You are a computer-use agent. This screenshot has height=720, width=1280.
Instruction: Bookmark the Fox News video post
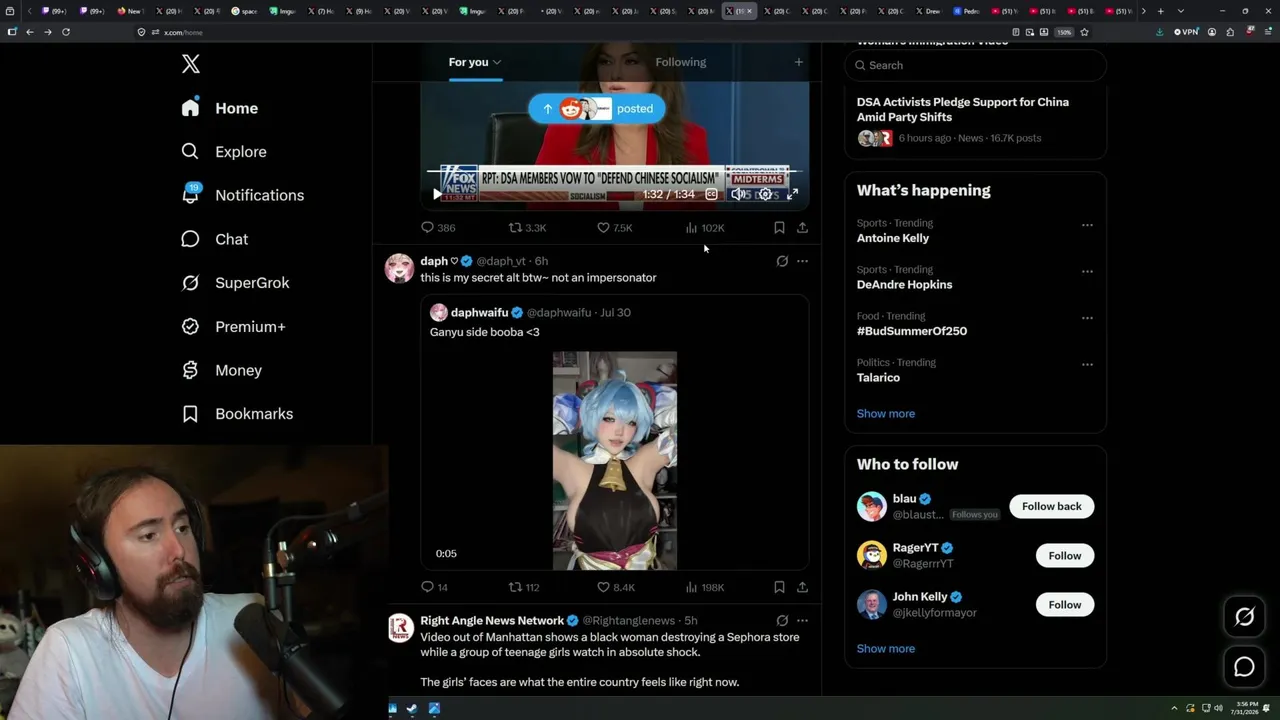(779, 228)
